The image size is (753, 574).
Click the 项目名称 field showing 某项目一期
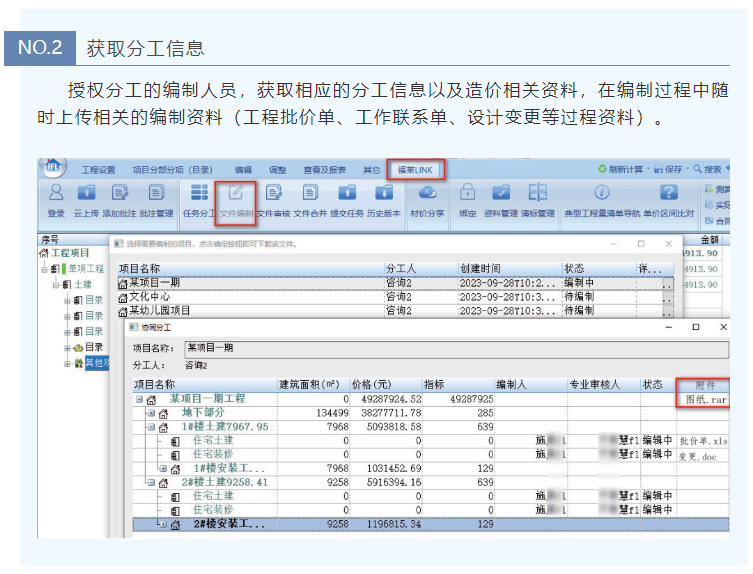(x=456, y=349)
